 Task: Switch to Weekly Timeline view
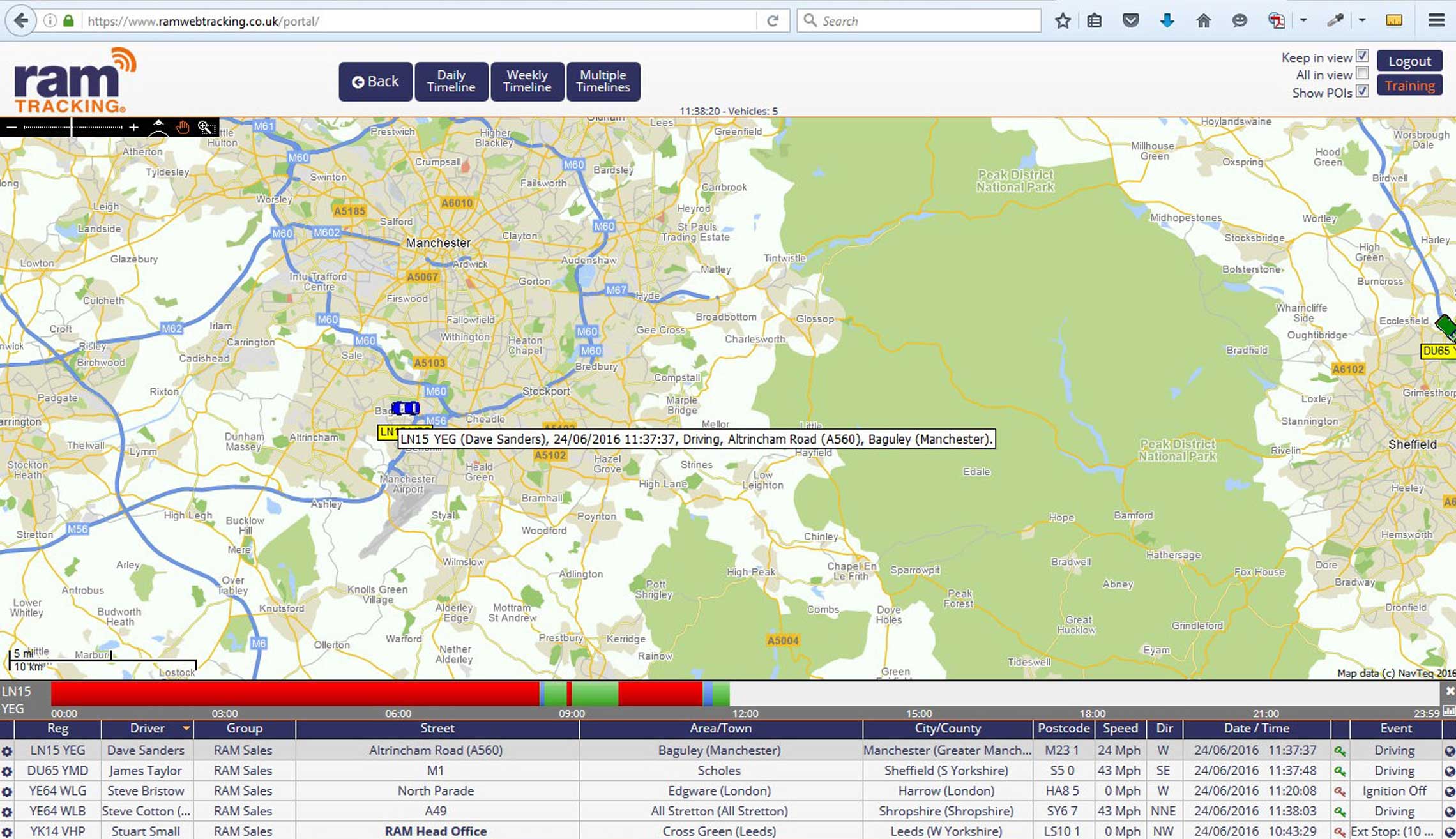(527, 80)
